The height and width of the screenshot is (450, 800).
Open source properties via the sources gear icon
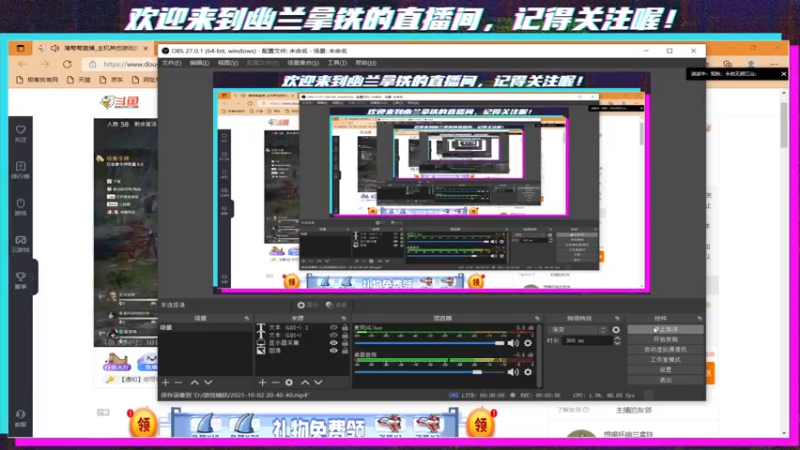click(x=289, y=382)
